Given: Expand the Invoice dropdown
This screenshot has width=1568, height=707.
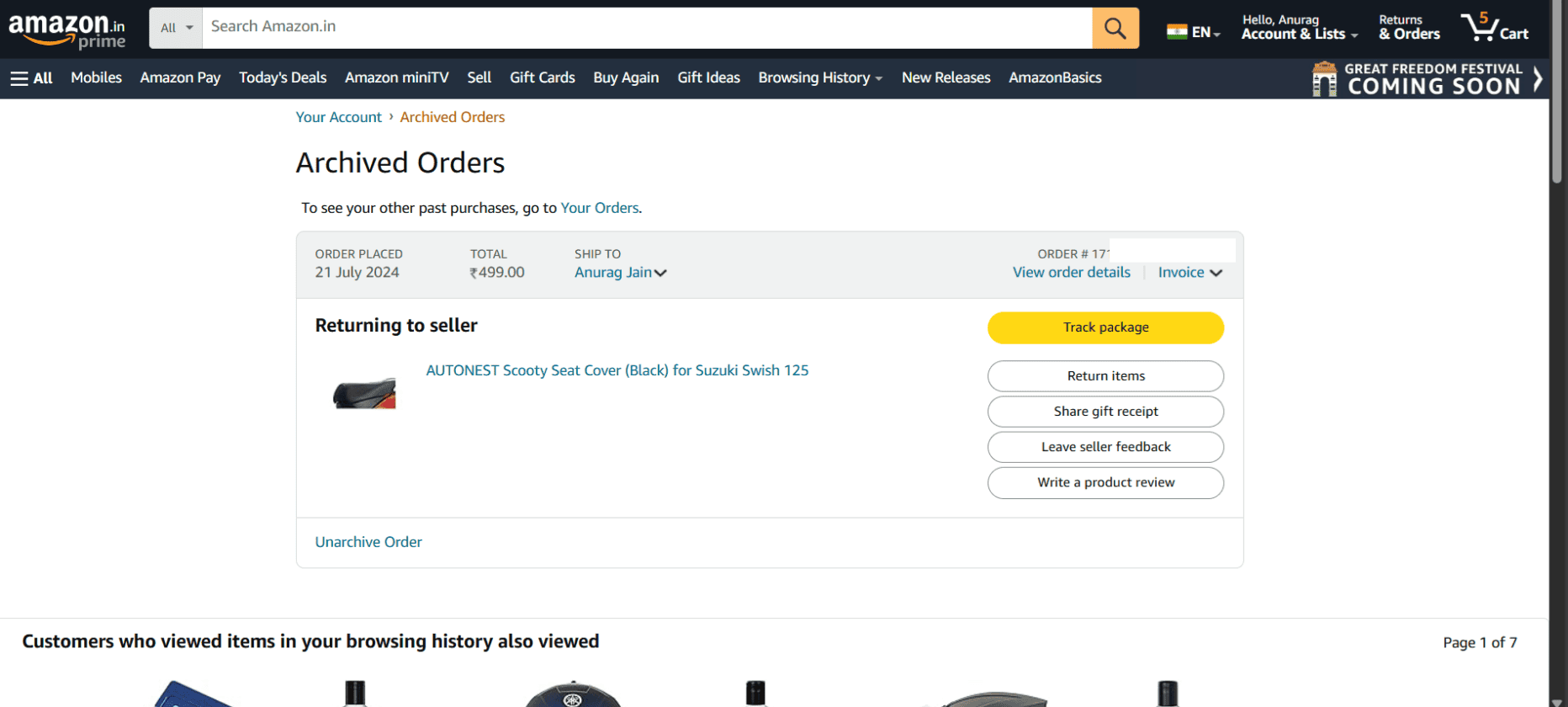Looking at the screenshot, I should [1189, 272].
